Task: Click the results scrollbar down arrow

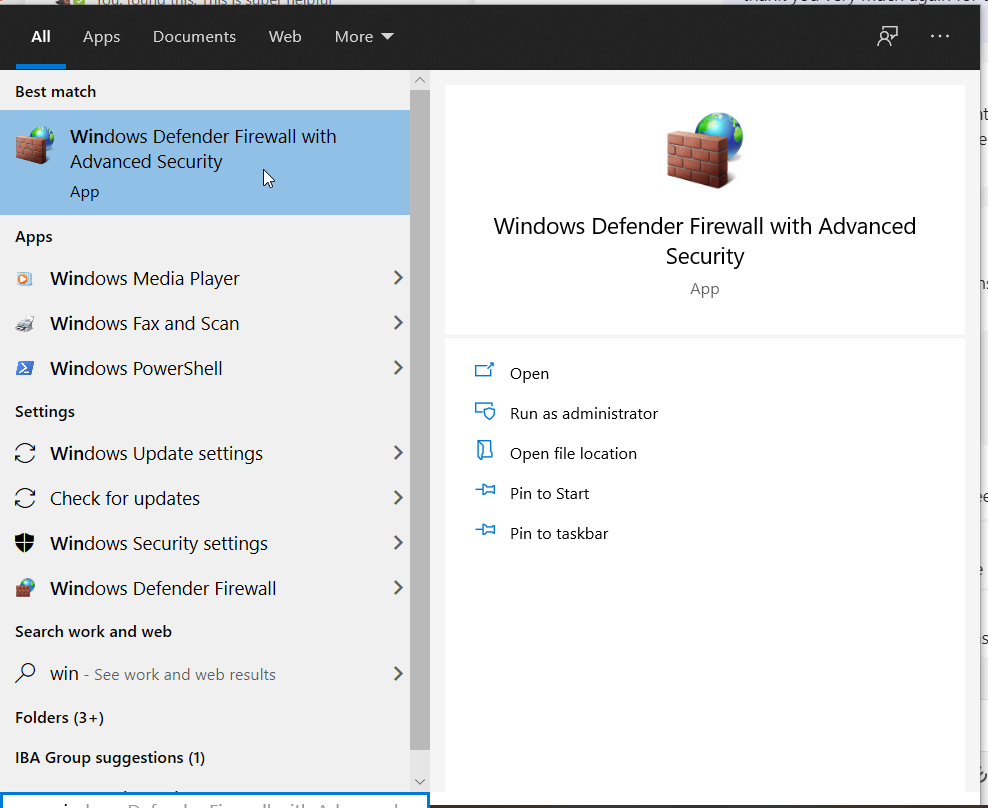Action: 420,782
